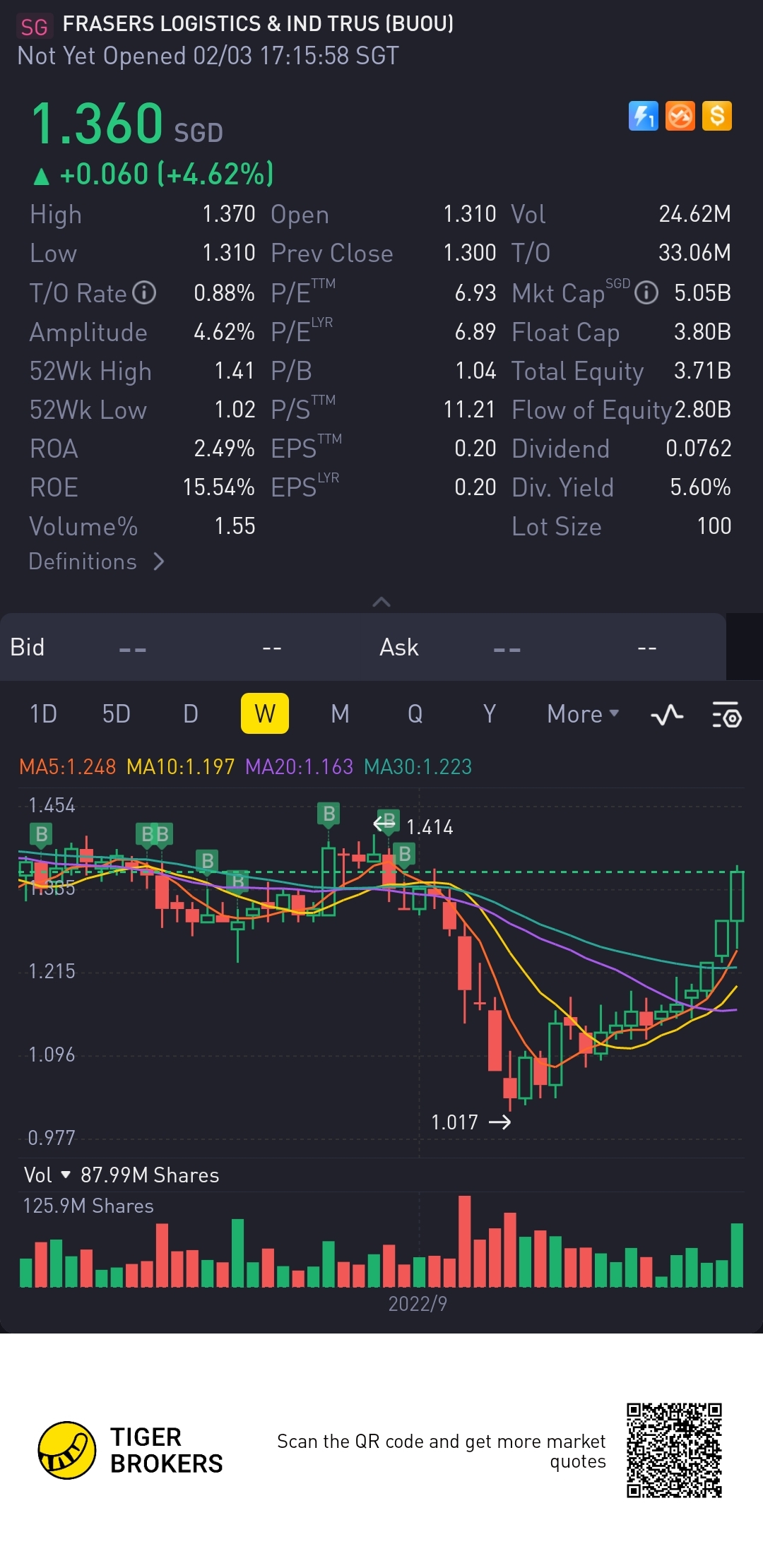The height and width of the screenshot is (1568, 763).
Task: Tap the Div. Yield 5.60% value
Action: pyautogui.click(x=700, y=487)
